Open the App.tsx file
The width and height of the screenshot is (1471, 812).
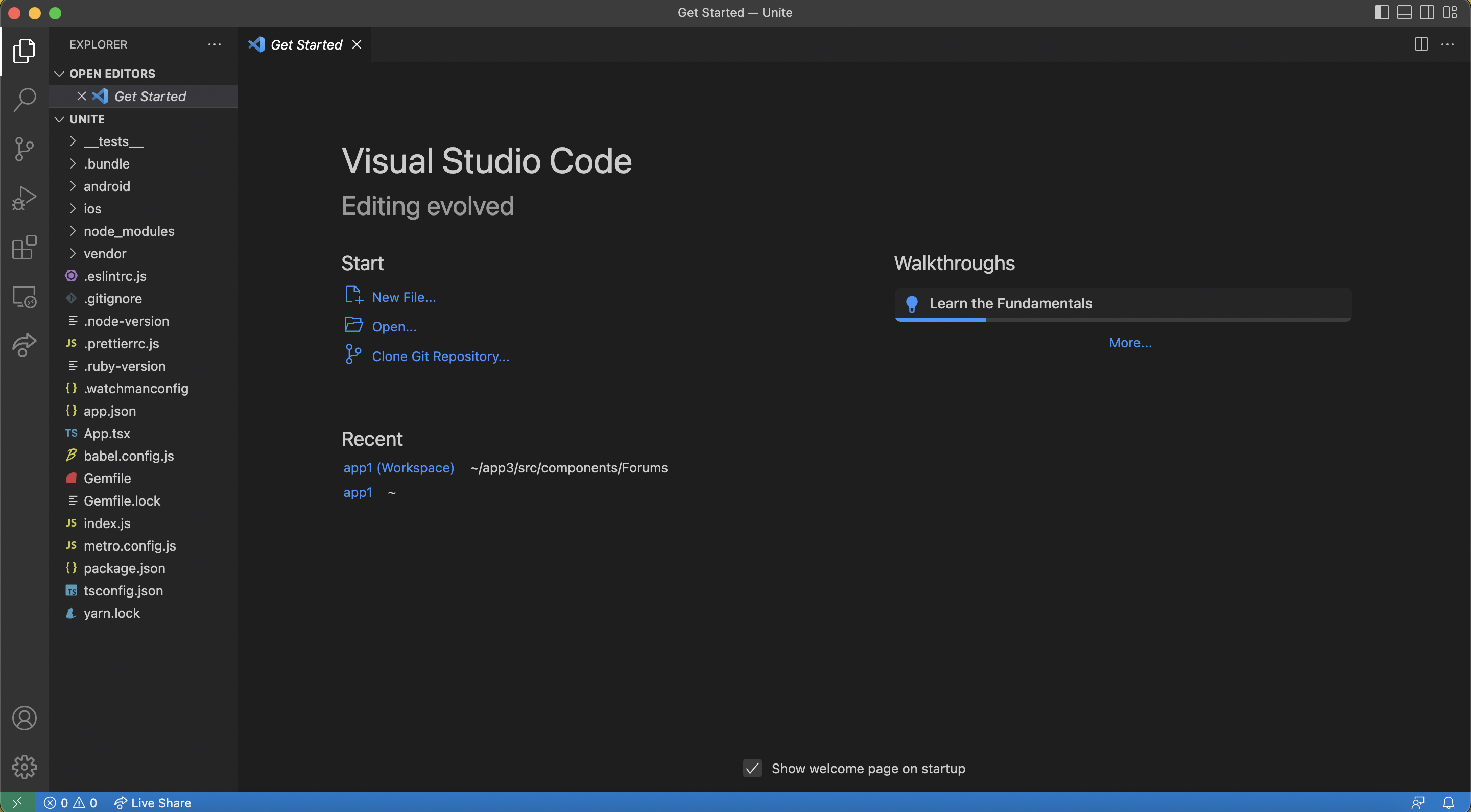(x=107, y=434)
